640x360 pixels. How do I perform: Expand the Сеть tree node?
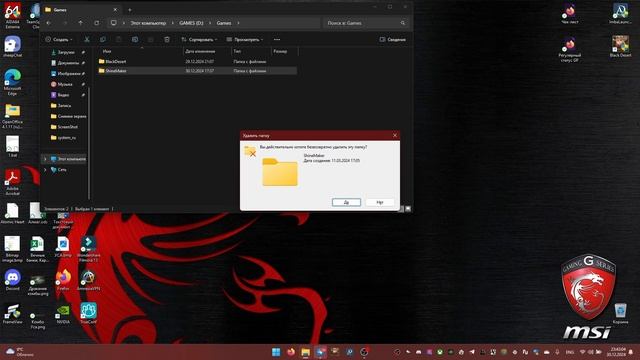click(45, 169)
